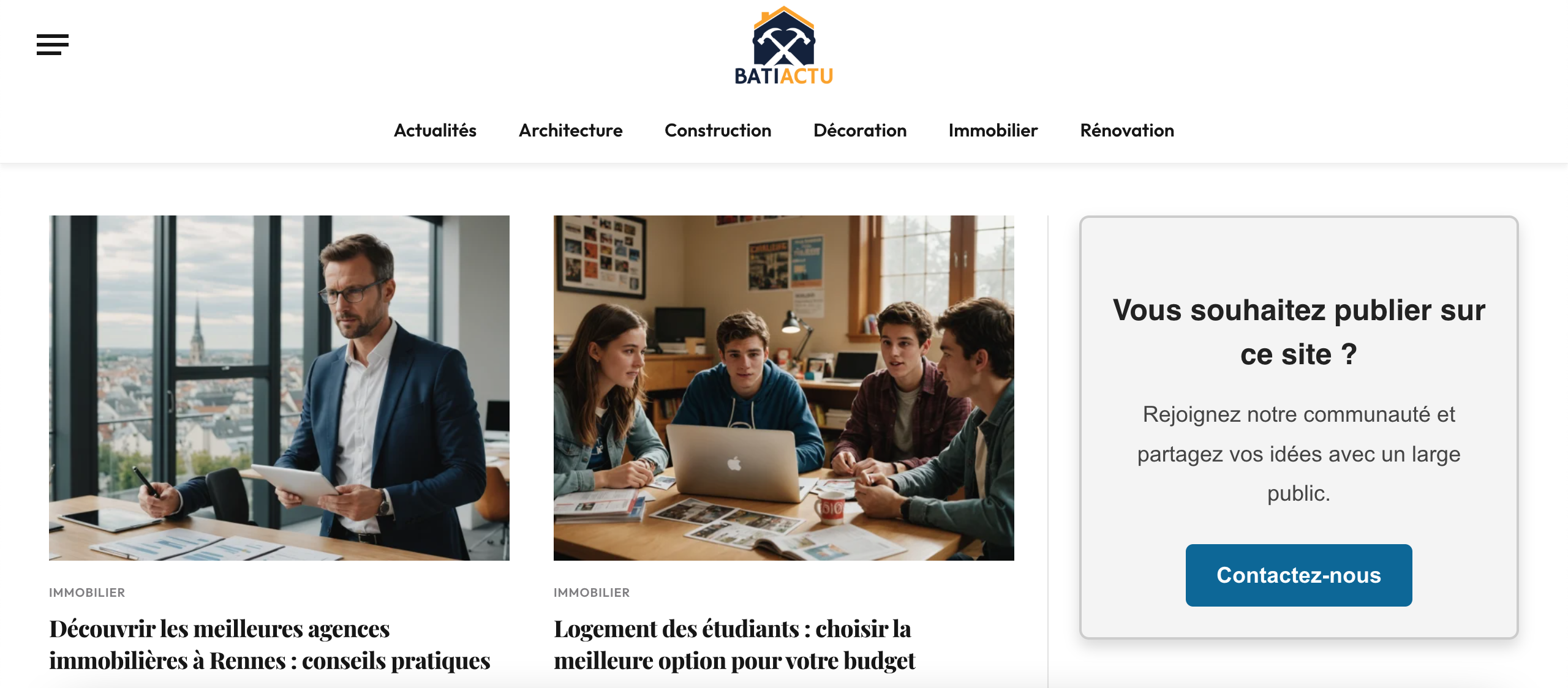Click the BatiActu house logo
This screenshot has height=688, width=1568.
[x=783, y=45]
